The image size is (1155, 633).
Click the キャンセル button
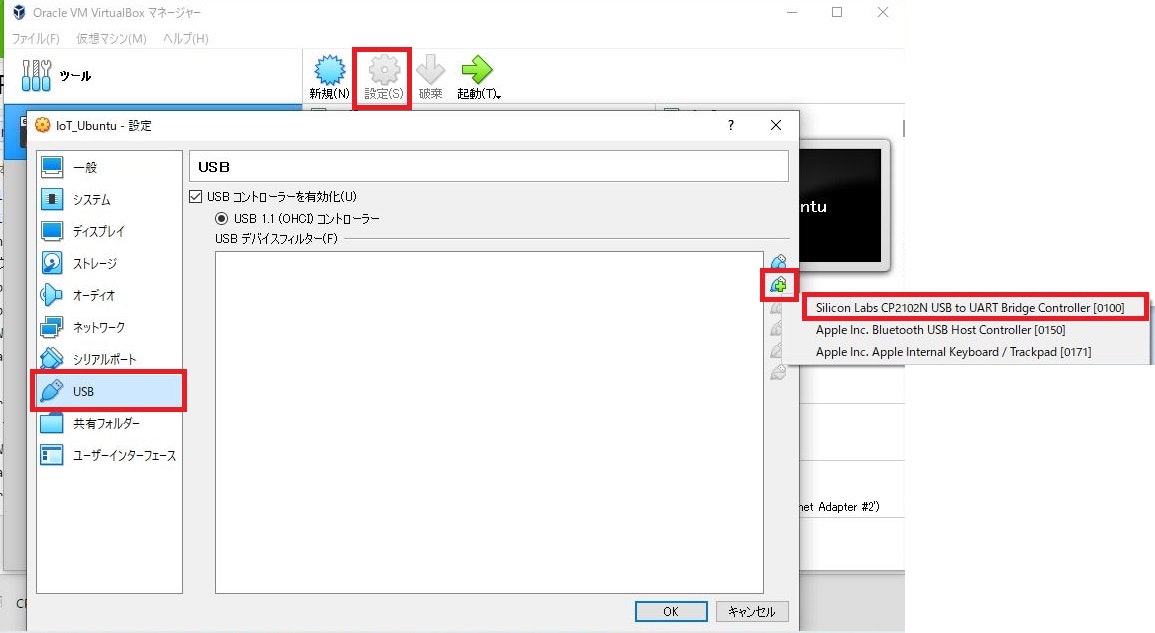(752, 612)
